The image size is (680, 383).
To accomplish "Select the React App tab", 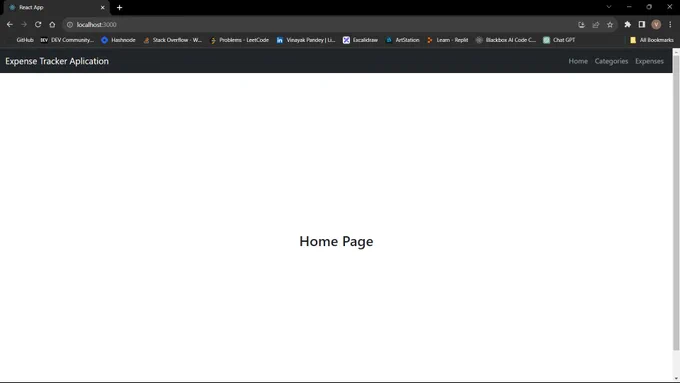I will (x=56, y=7).
